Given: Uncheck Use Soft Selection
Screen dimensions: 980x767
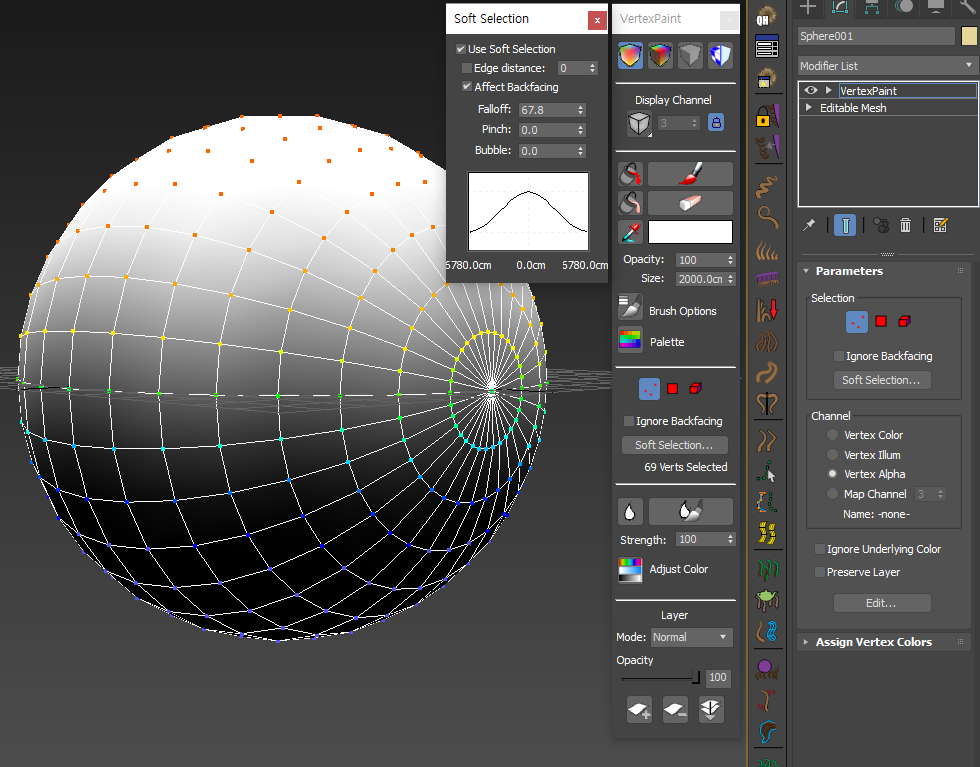Looking at the screenshot, I should 461,49.
